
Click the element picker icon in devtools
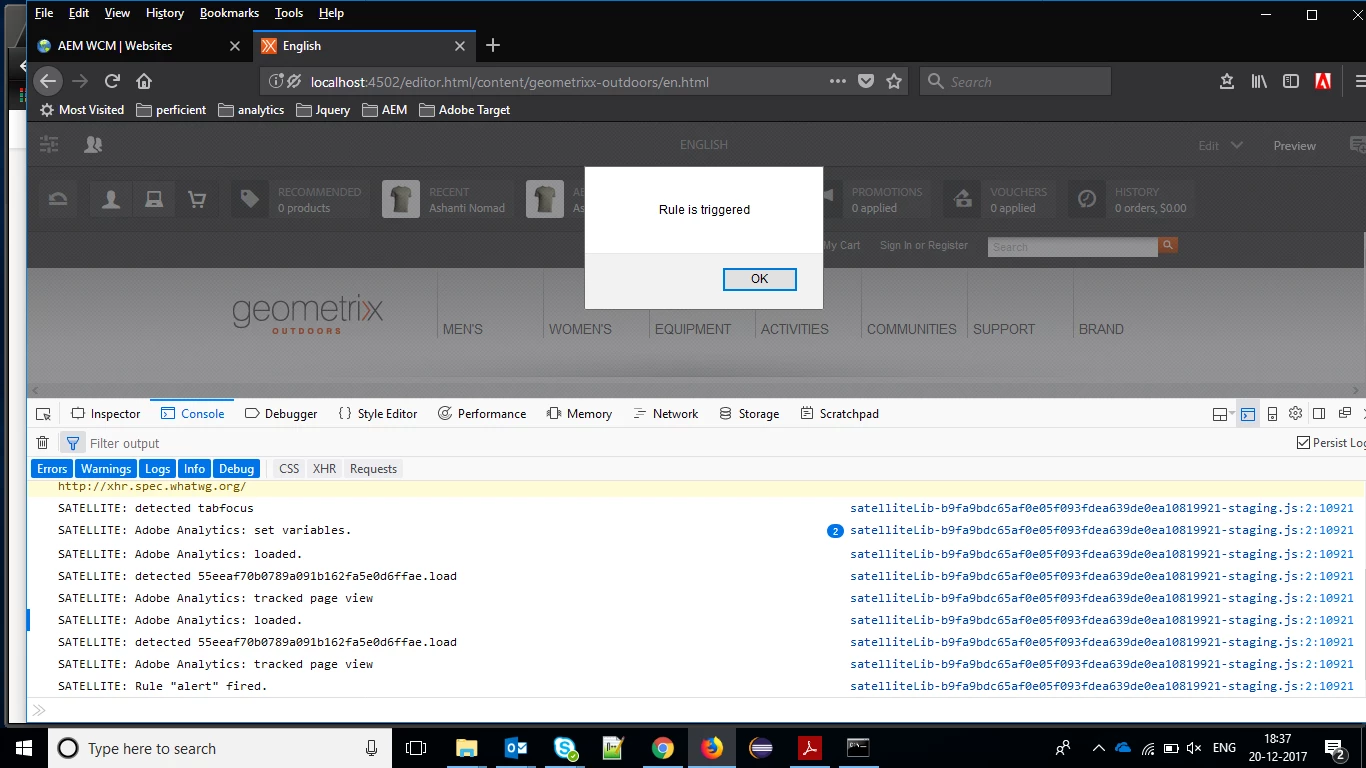[x=43, y=414]
